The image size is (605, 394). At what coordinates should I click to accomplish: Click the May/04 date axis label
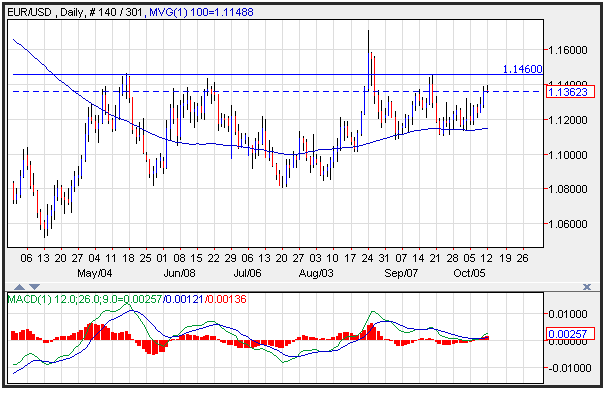pyautogui.click(x=95, y=273)
